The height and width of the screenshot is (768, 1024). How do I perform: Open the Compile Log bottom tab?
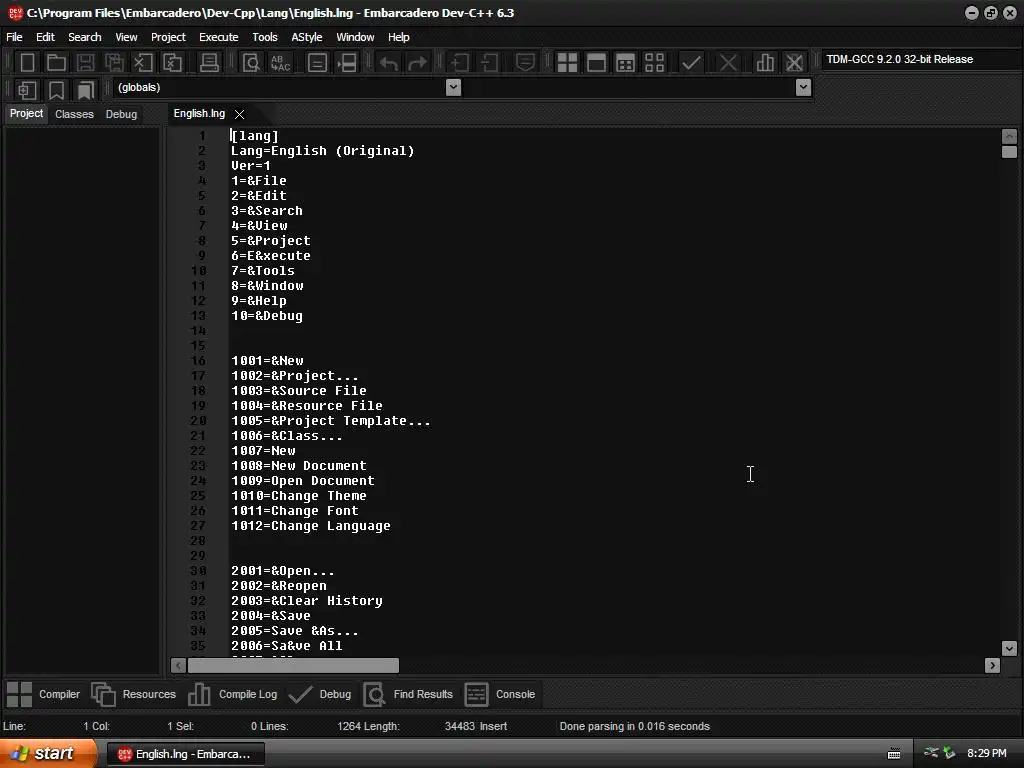tap(232, 694)
